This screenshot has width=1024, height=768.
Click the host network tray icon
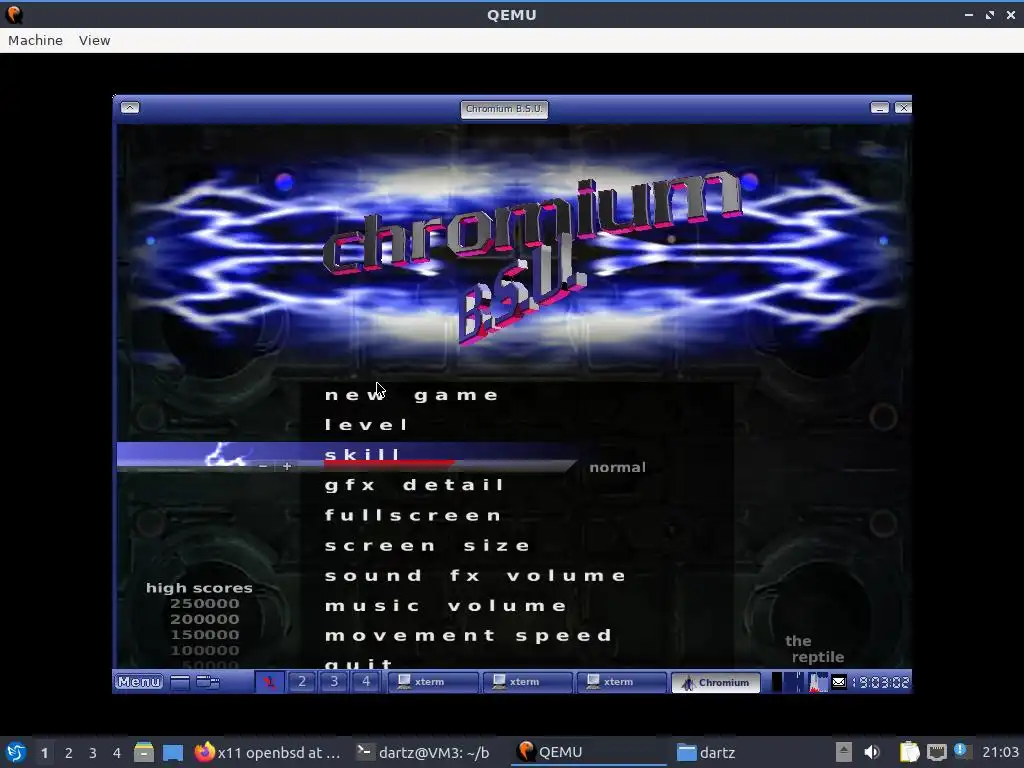tap(936, 752)
